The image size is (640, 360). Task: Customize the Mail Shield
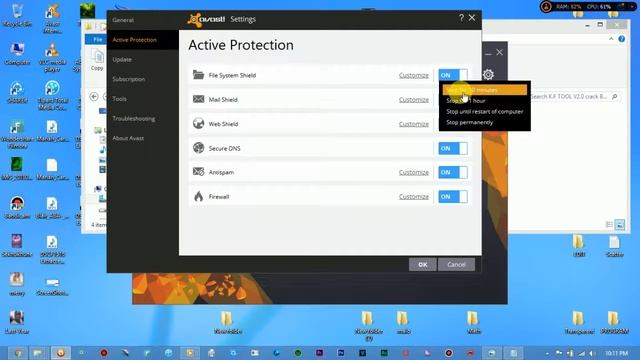pyautogui.click(x=413, y=100)
